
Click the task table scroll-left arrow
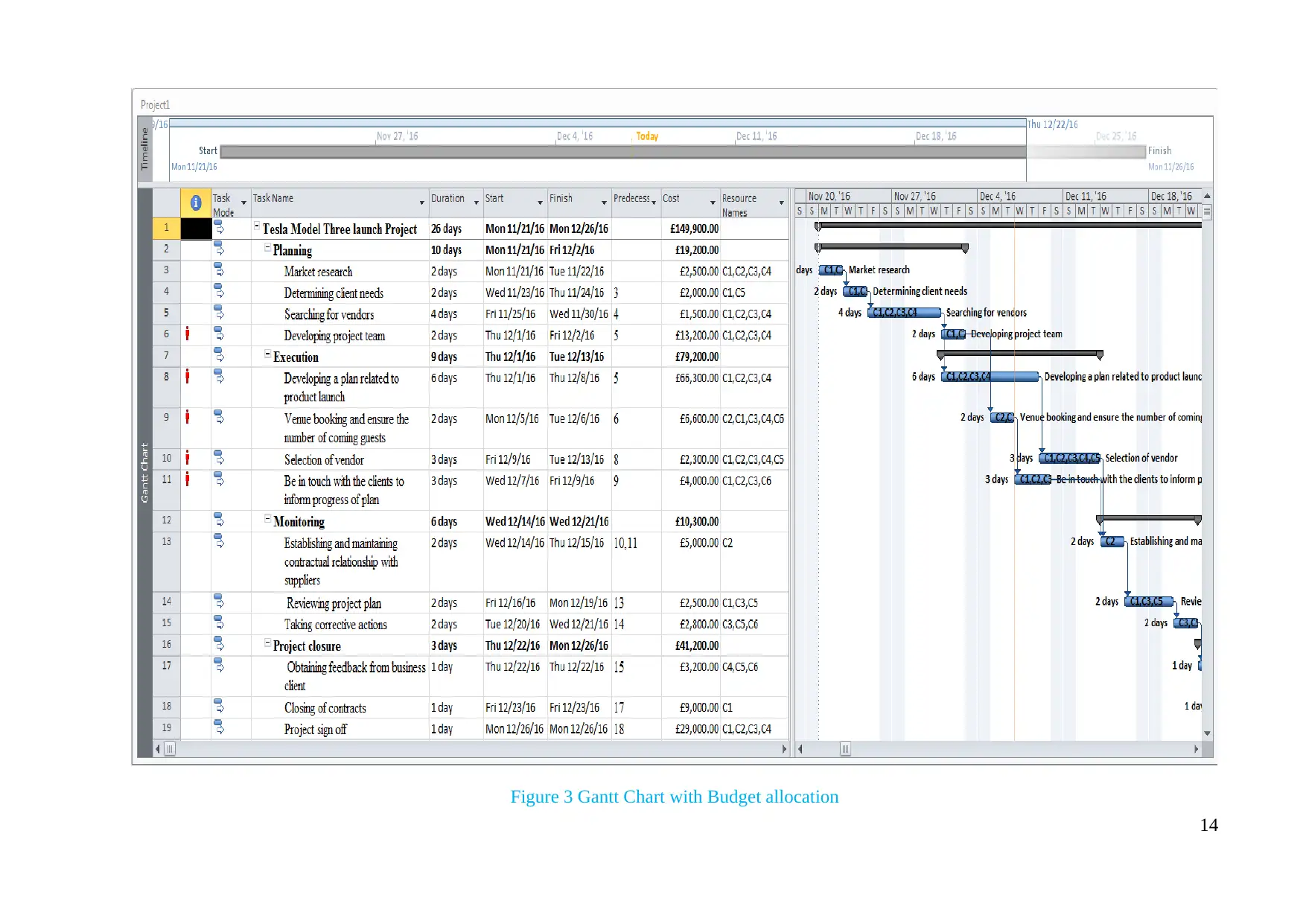(x=157, y=749)
